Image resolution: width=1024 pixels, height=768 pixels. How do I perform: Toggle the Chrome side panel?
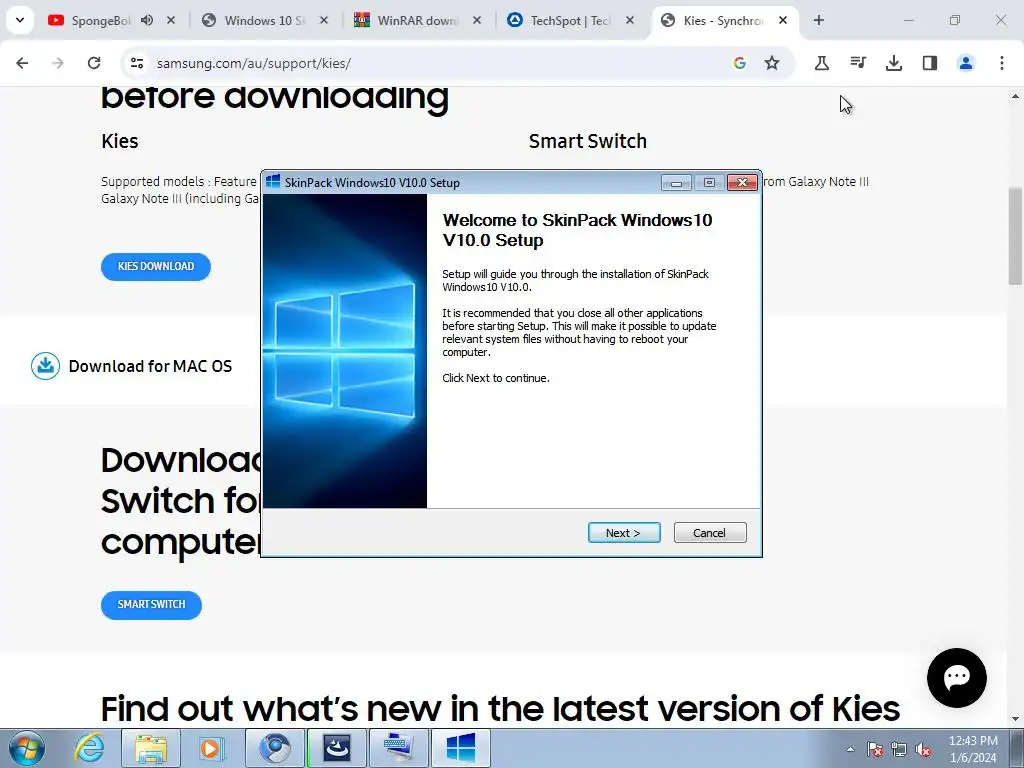[929, 63]
